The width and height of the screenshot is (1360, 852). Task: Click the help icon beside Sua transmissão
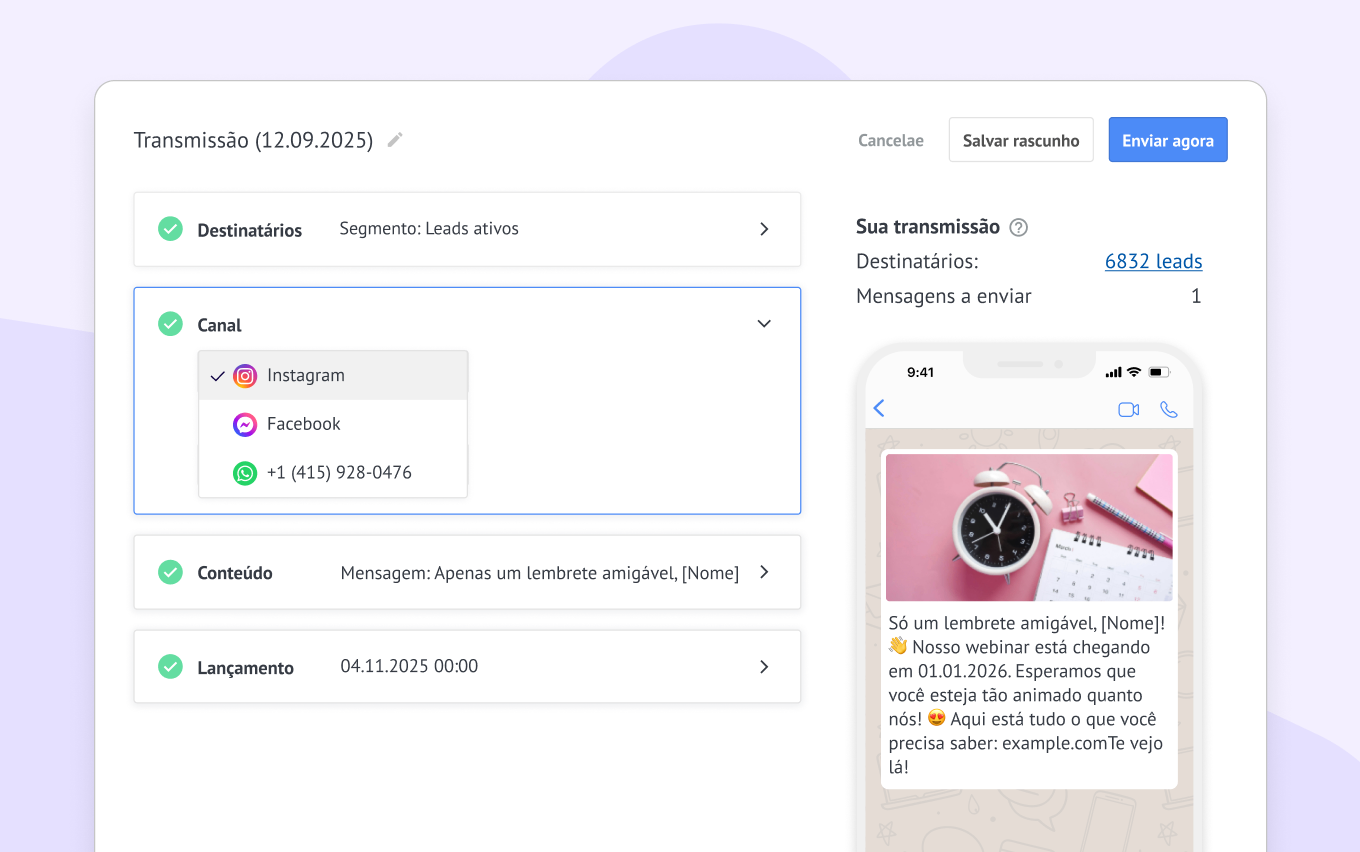(1018, 227)
